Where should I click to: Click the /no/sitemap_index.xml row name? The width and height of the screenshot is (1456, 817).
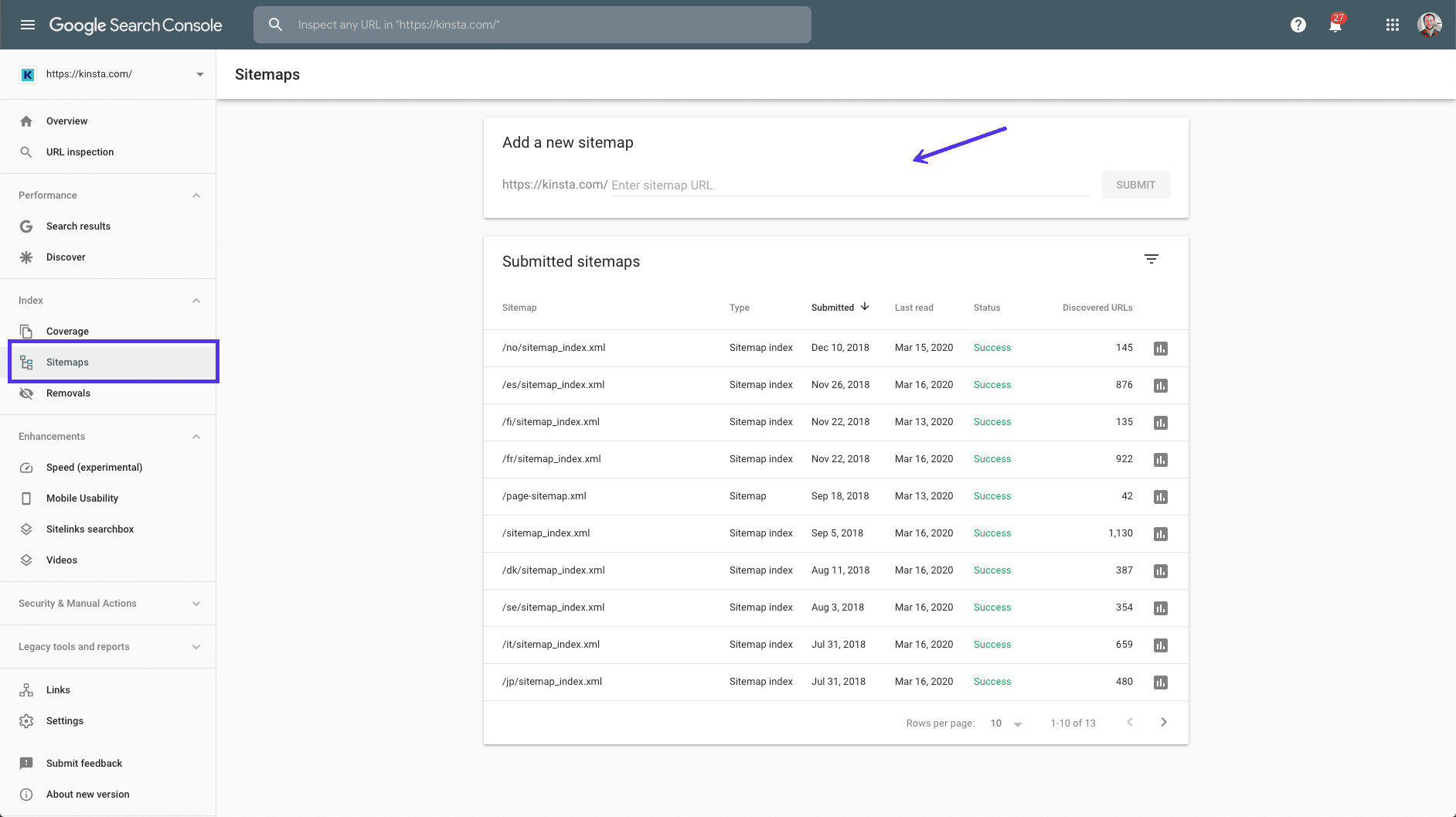[553, 348]
